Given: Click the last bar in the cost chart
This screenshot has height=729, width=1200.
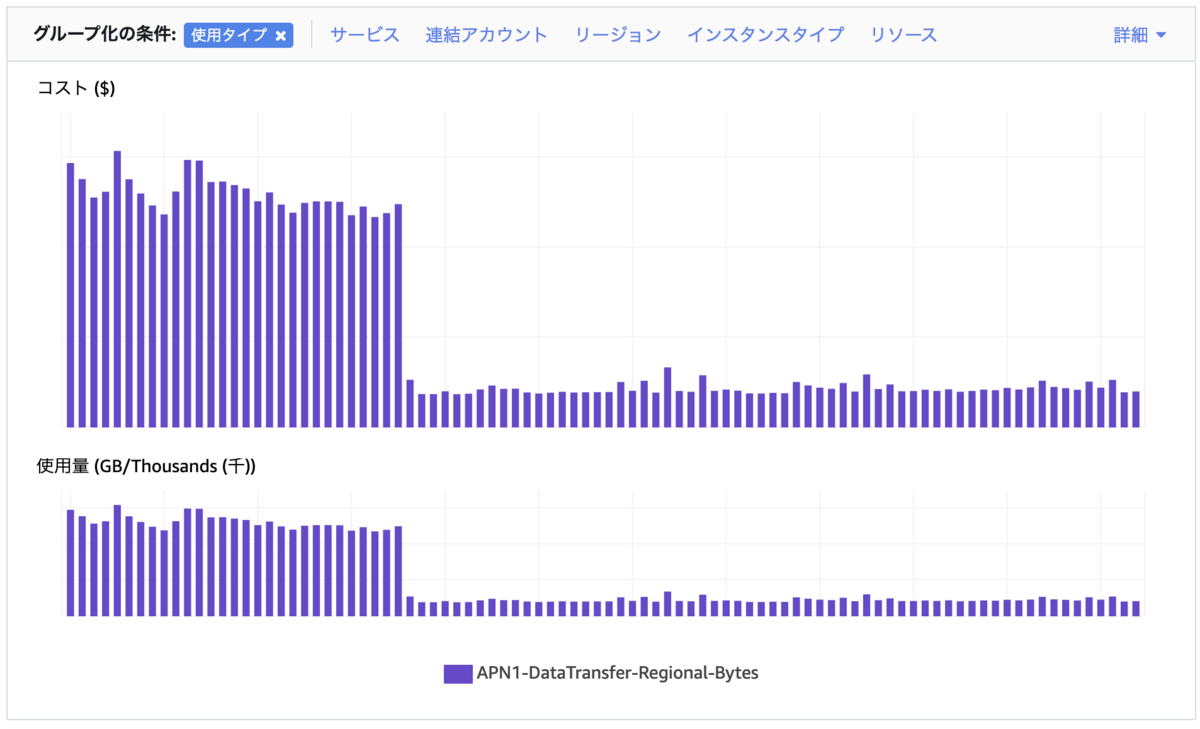Looking at the screenshot, I should coord(1136,409).
